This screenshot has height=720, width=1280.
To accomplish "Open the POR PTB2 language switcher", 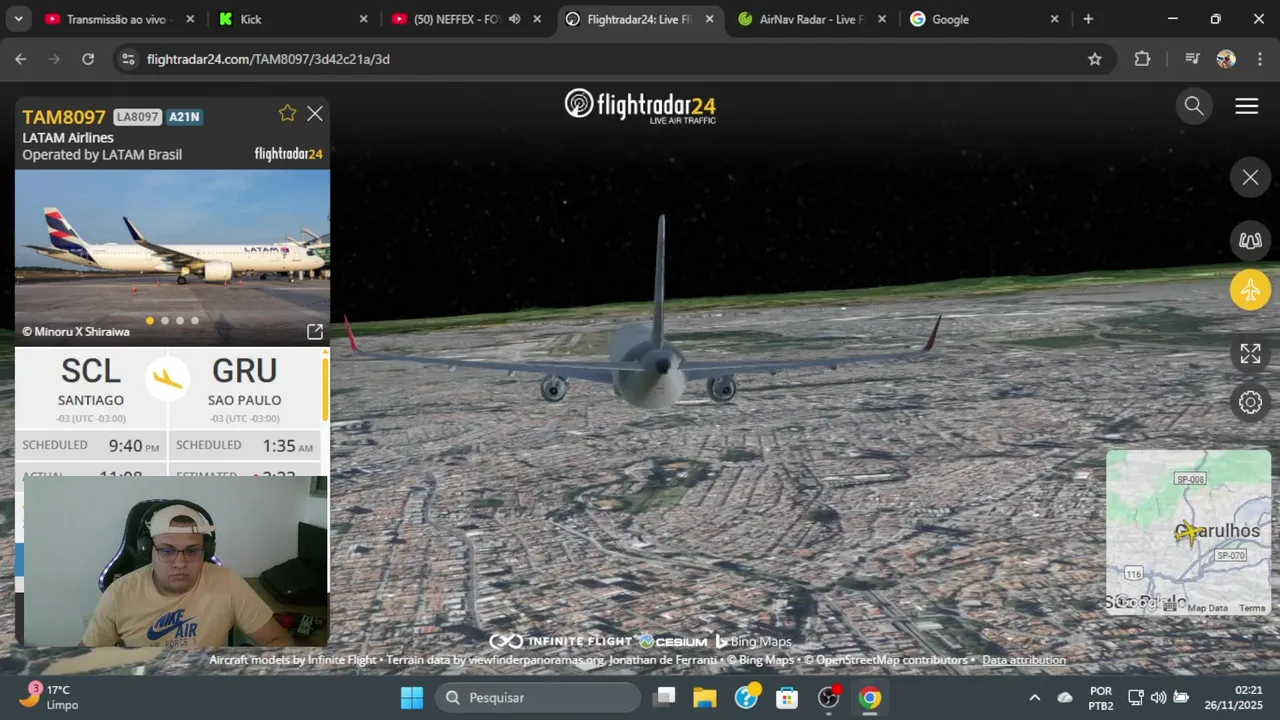I will [1101, 698].
